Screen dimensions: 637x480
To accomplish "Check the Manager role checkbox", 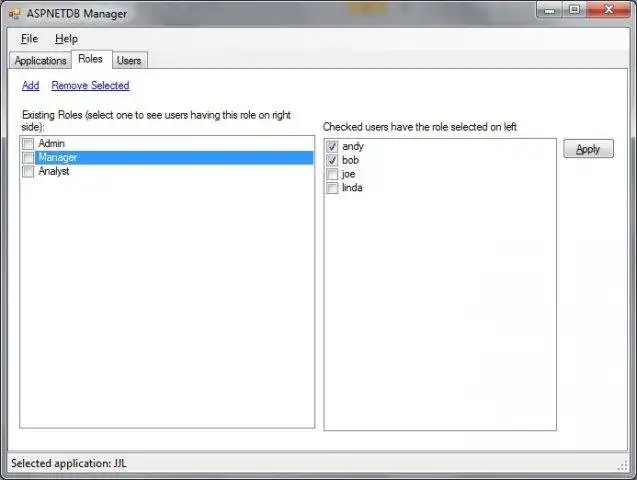I will (x=28, y=158).
